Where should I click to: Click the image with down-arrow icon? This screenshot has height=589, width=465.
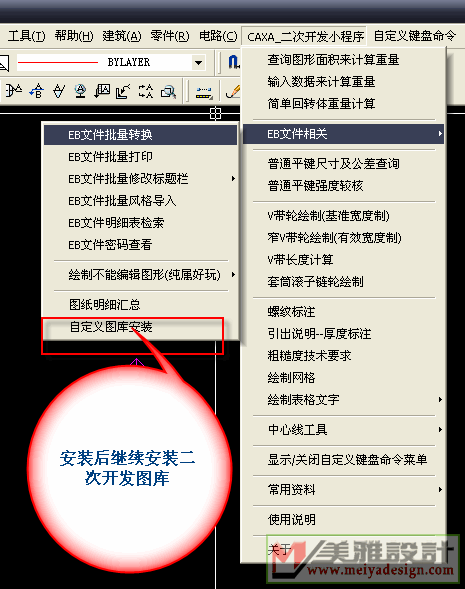click(x=102, y=91)
